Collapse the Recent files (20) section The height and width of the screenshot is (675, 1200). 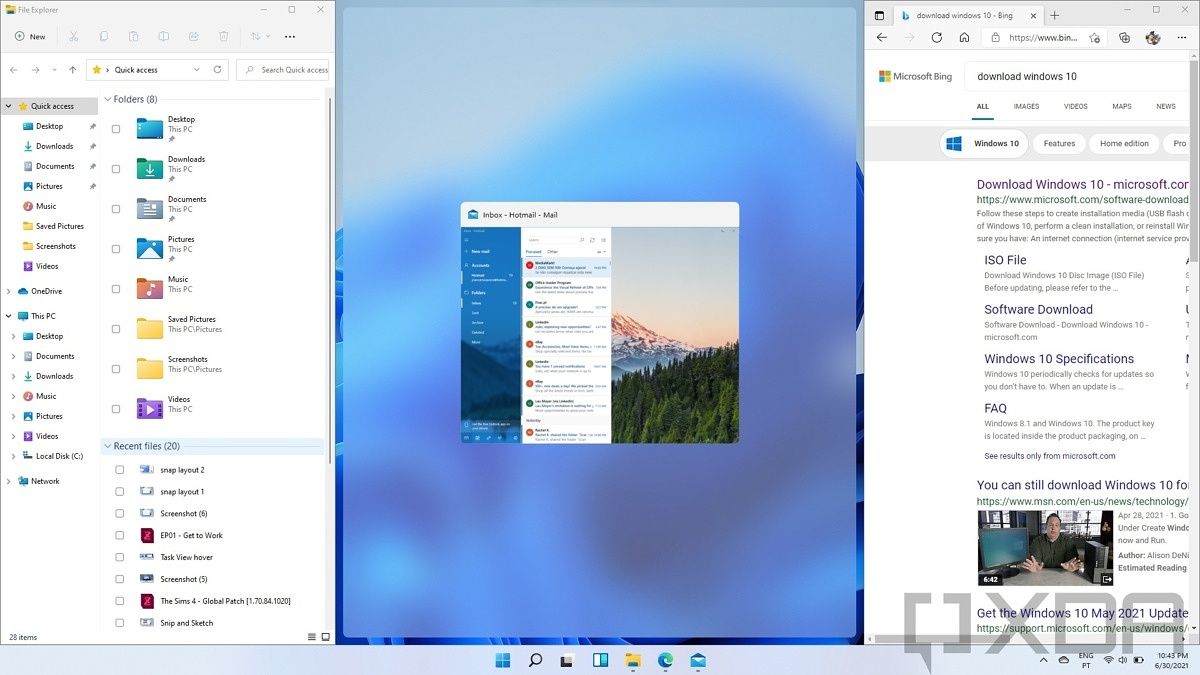[107, 446]
